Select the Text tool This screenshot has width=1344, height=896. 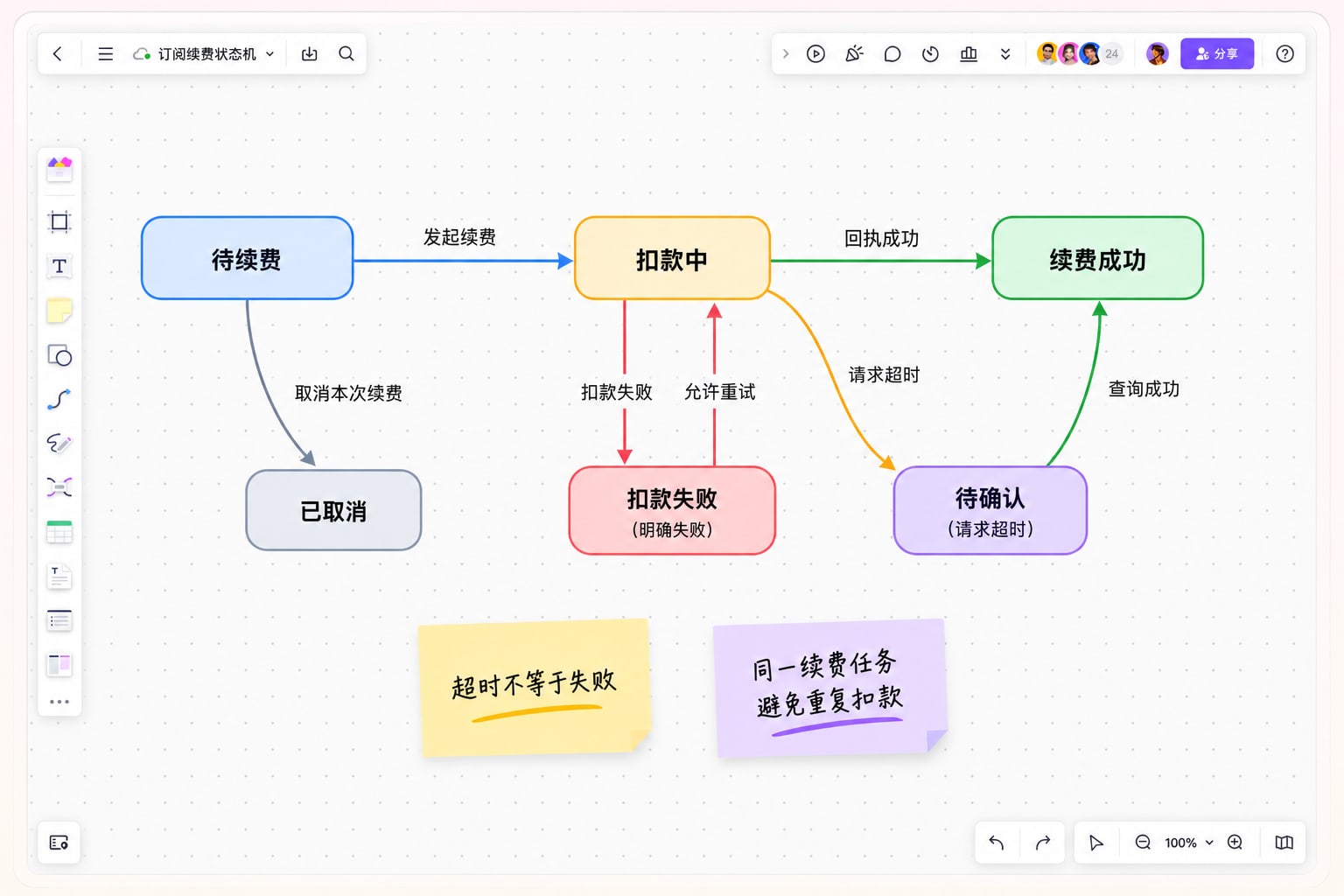click(x=59, y=266)
